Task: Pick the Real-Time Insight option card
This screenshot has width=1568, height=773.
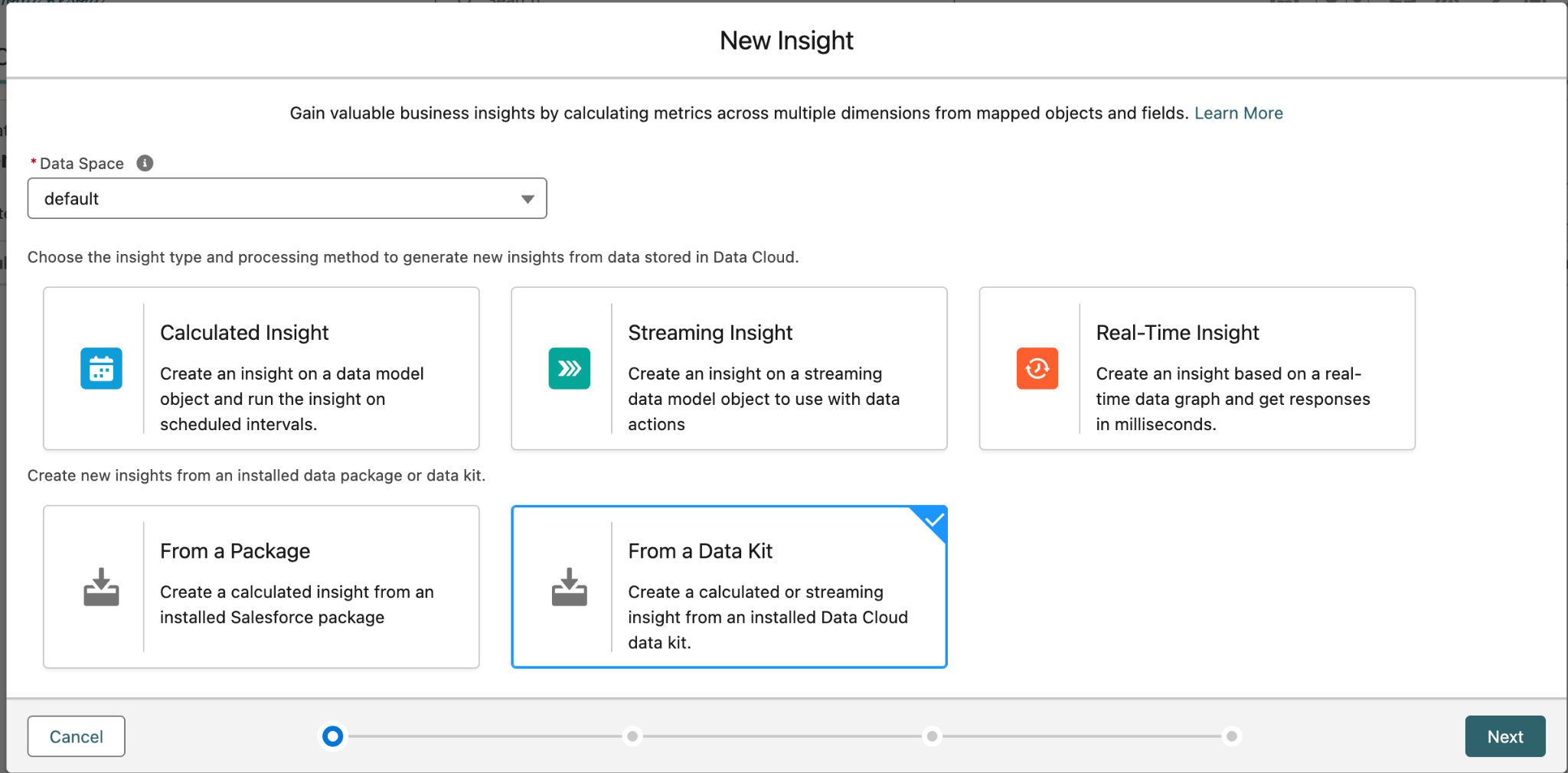Action: (1197, 368)
